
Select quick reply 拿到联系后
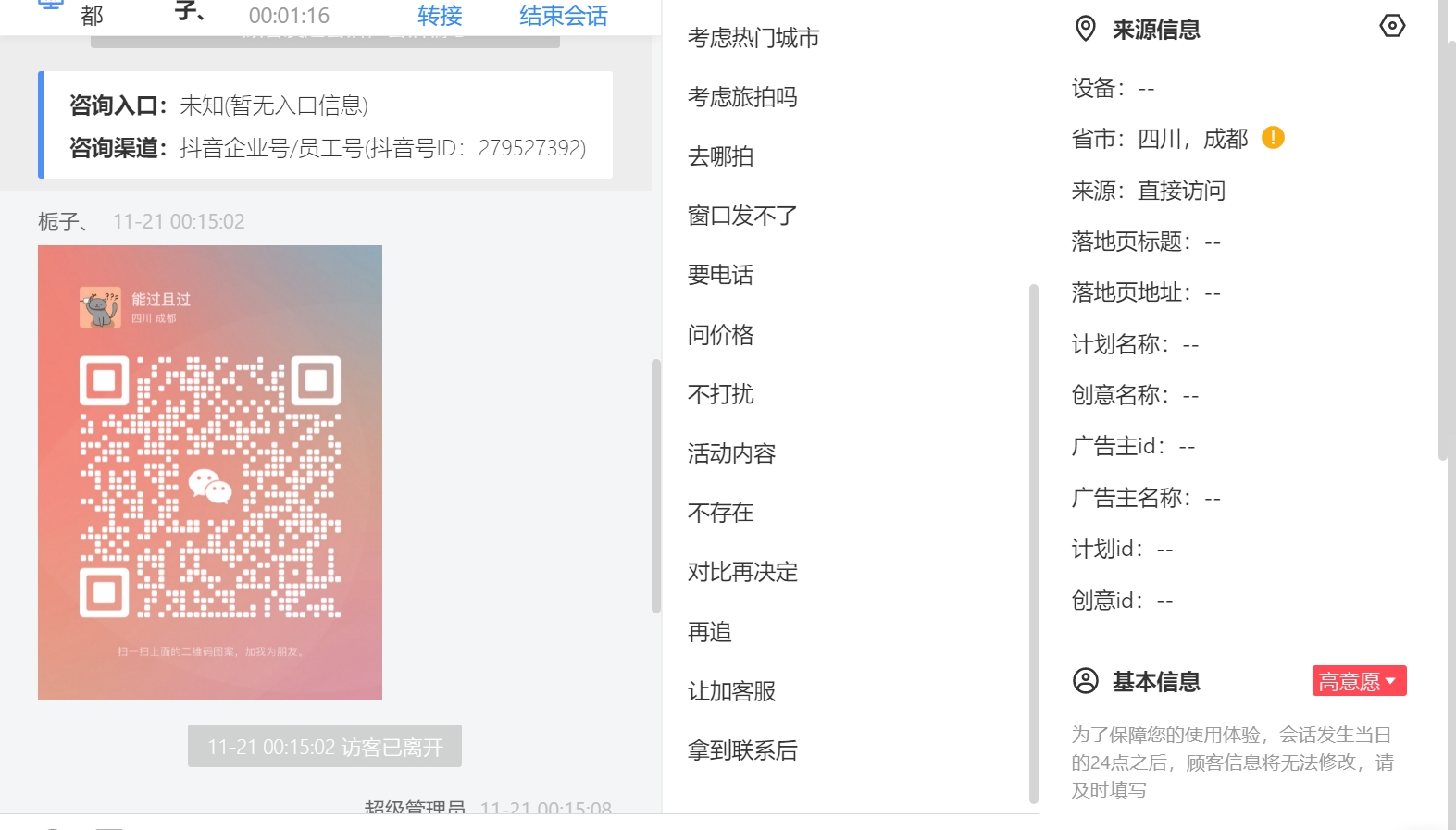[x=742, y=750]
